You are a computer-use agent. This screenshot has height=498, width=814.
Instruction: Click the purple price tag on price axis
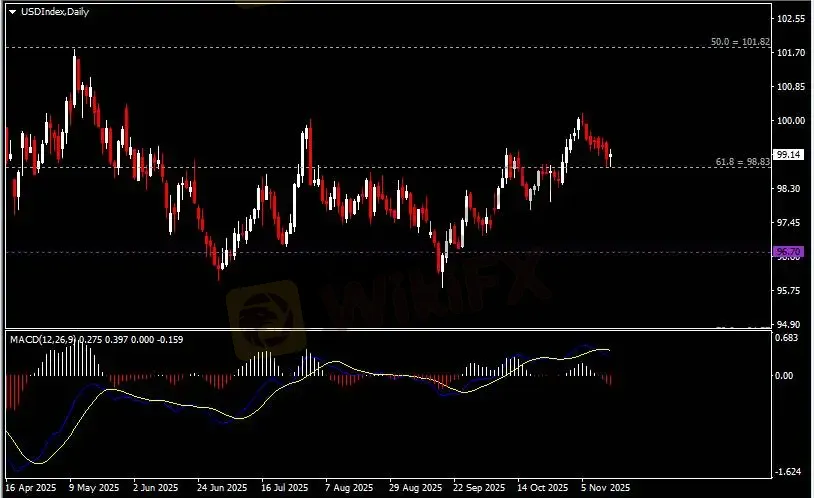(x=788, y=252)
